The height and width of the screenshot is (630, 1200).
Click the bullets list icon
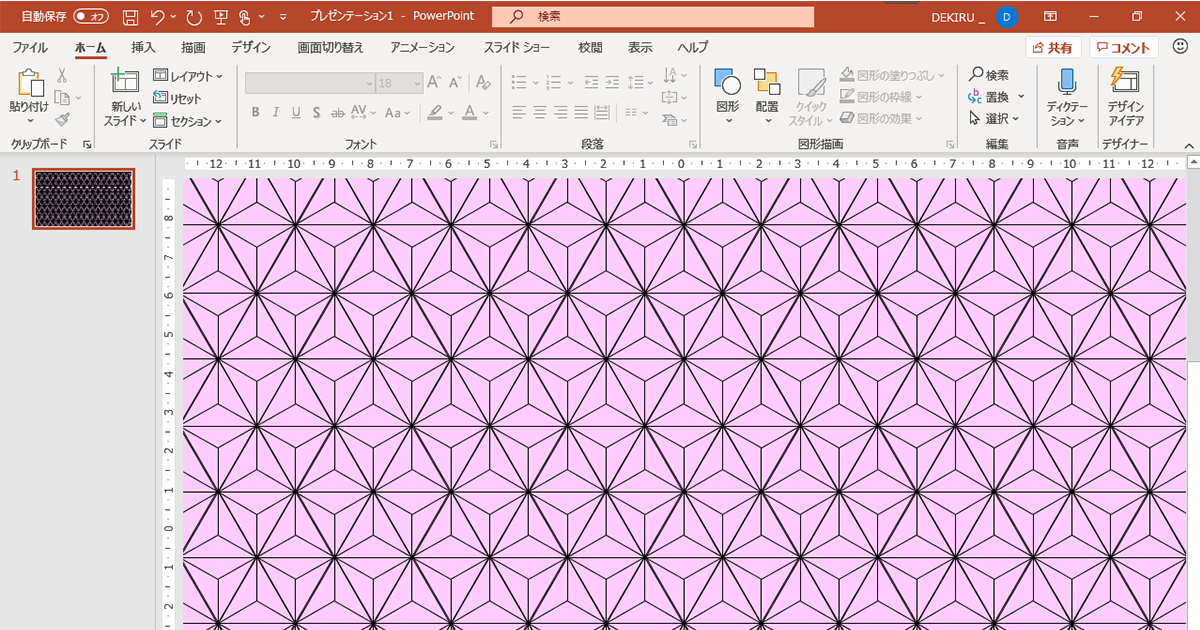click(519, 83)
